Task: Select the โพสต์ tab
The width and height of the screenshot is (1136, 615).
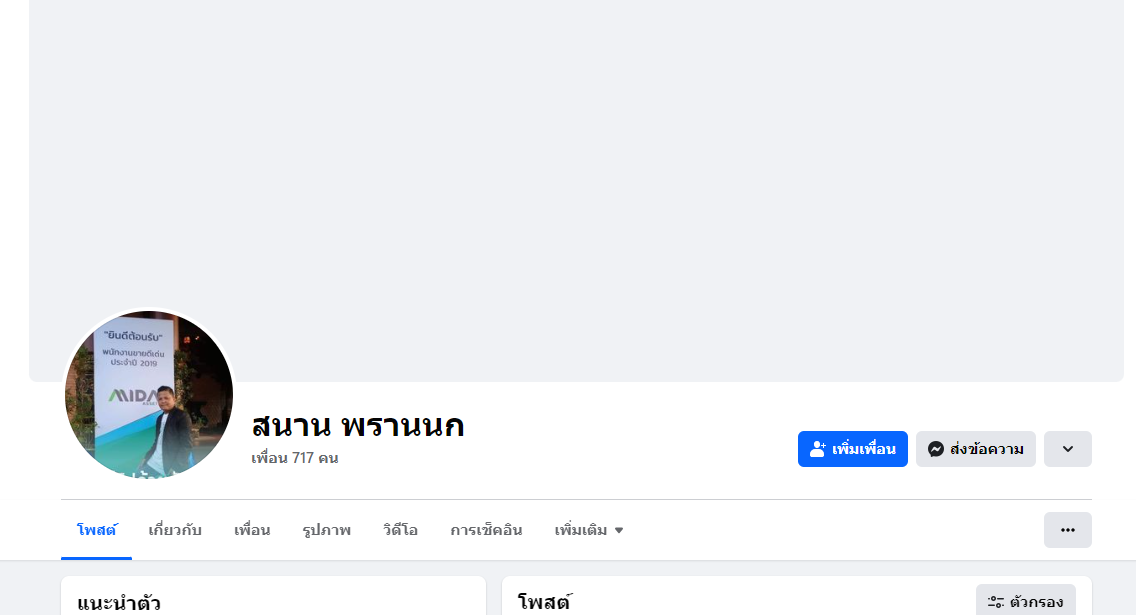Action: [96, 530]
